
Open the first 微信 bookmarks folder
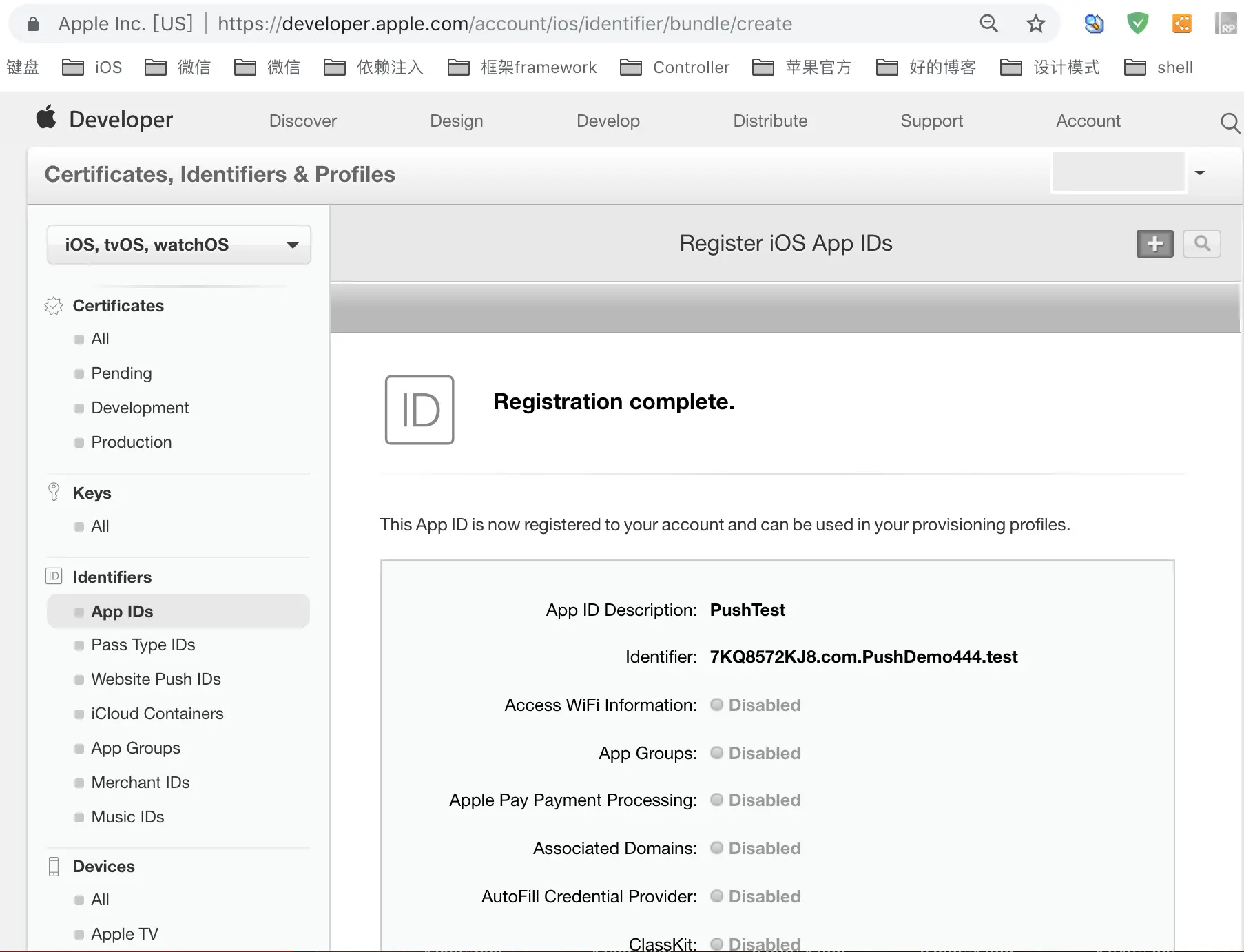pos(178,68)
